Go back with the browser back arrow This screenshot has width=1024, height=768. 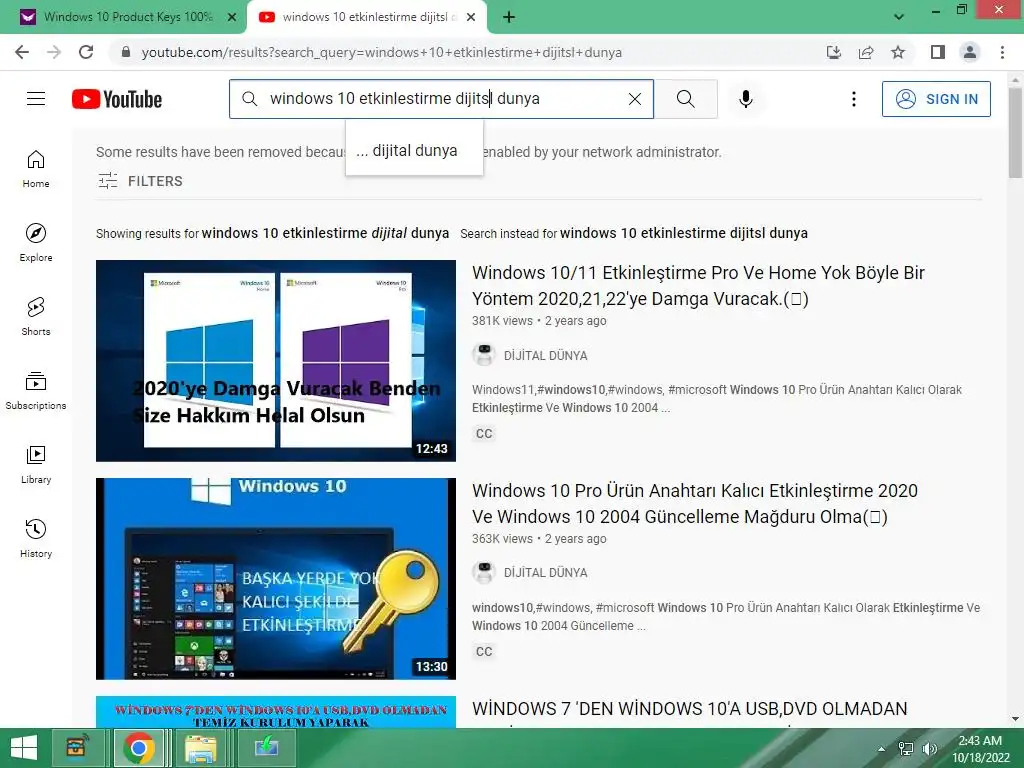coord(22,52)
